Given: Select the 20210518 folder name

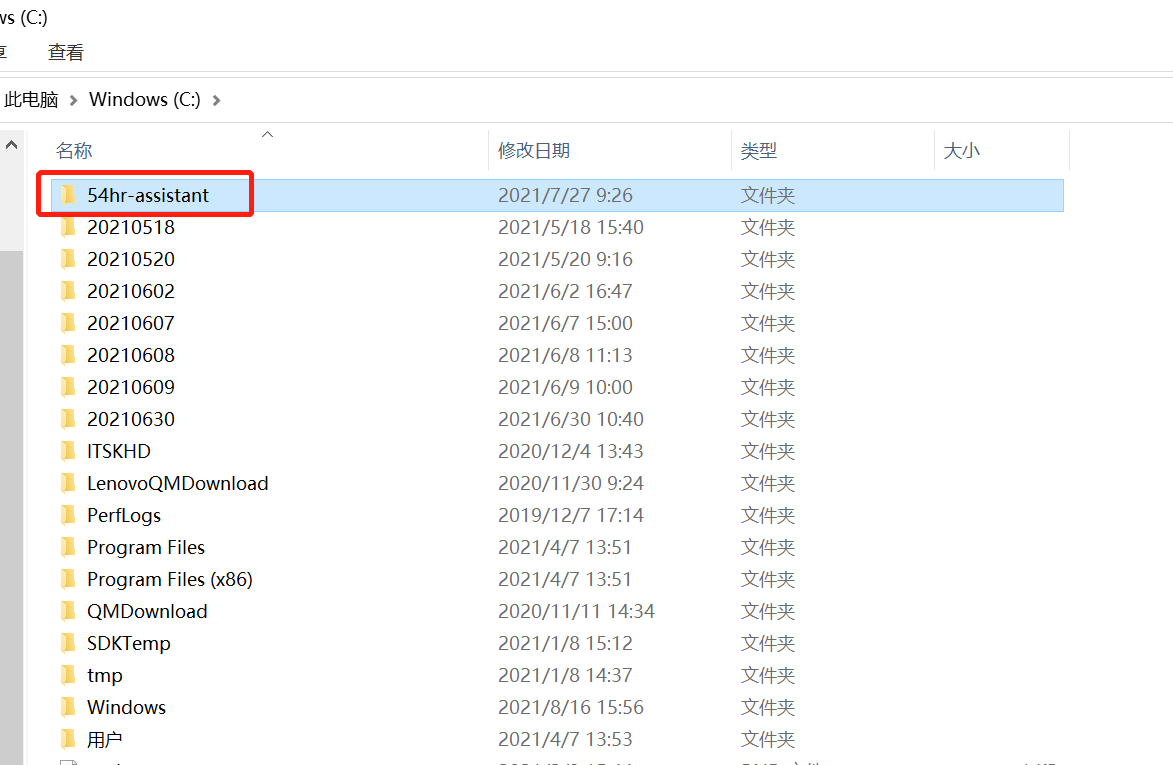Looking at the screenshot, I should coord(131,227).
